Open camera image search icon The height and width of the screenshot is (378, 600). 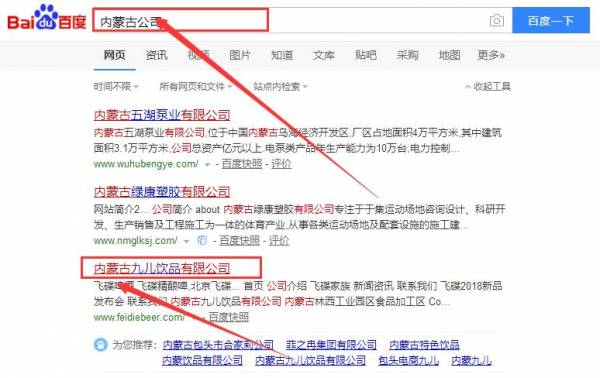[x=496, y=20]
